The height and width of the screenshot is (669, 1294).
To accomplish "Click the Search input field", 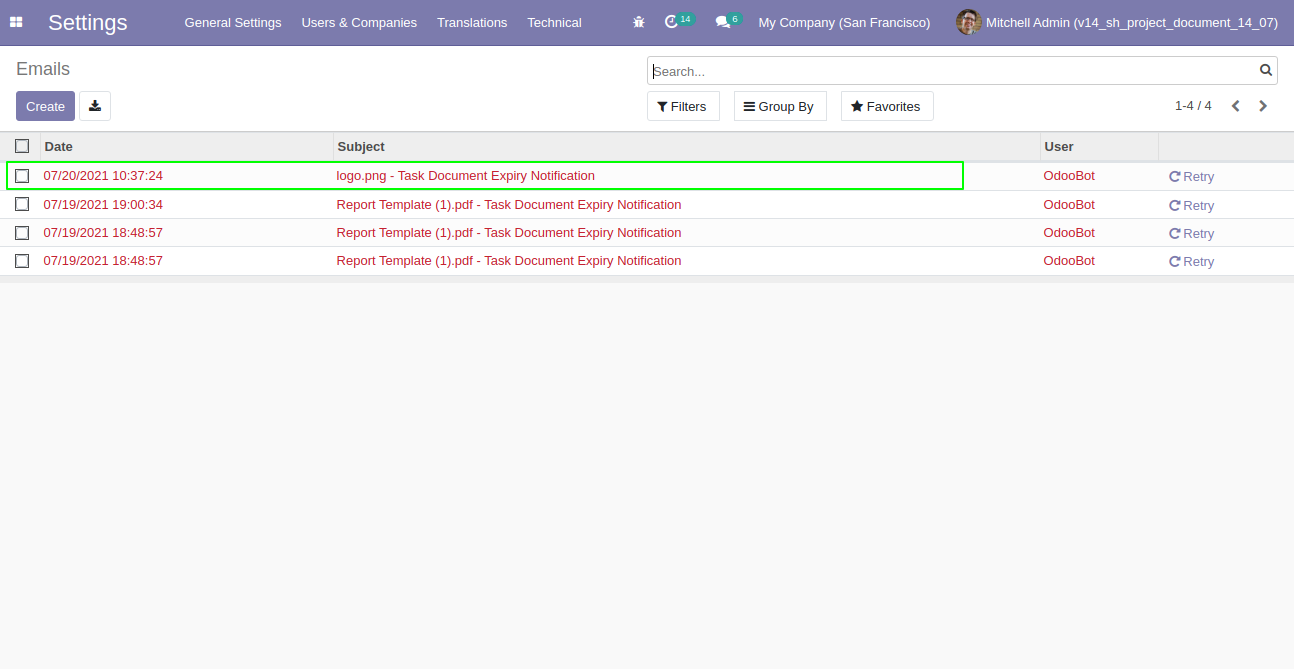I will tap(954, 71).
